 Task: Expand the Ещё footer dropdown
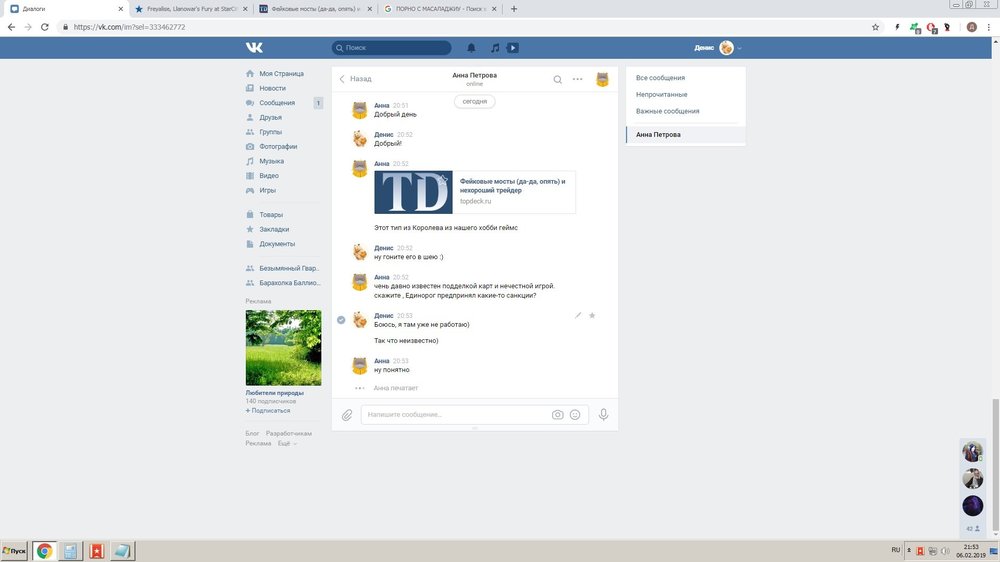[x=286, y=443]
